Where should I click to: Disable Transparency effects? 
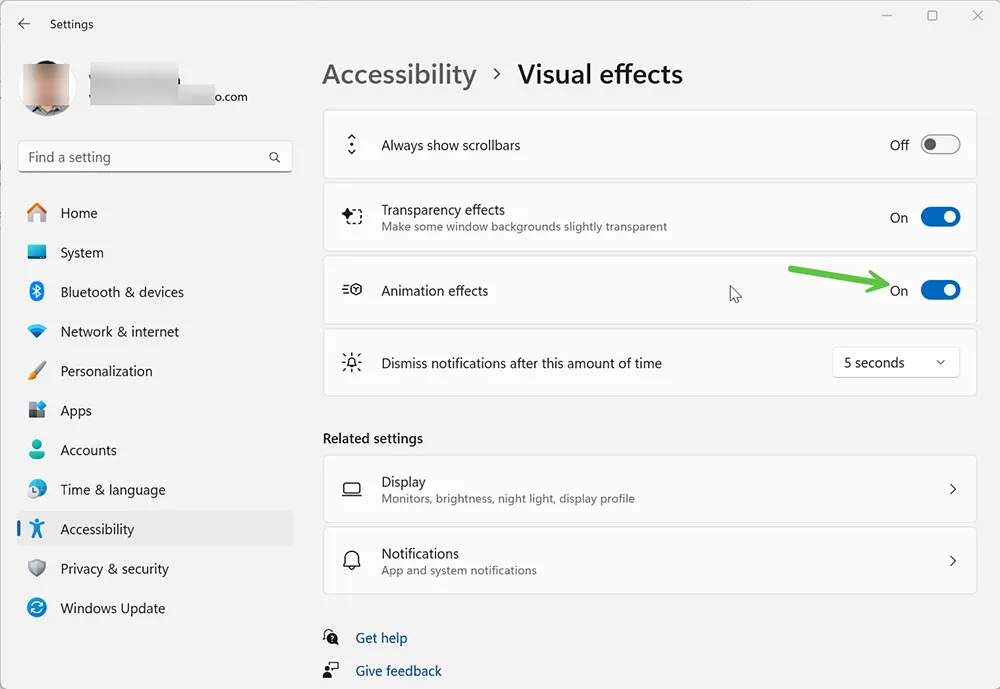(940, 217)
